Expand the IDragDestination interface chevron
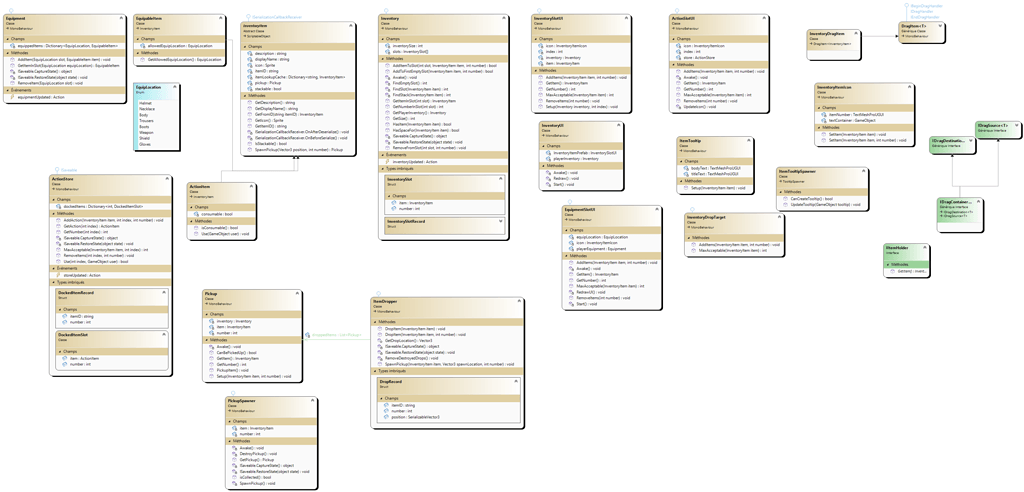The width and height of the screenshot is (1024, 492). [971, 141]
